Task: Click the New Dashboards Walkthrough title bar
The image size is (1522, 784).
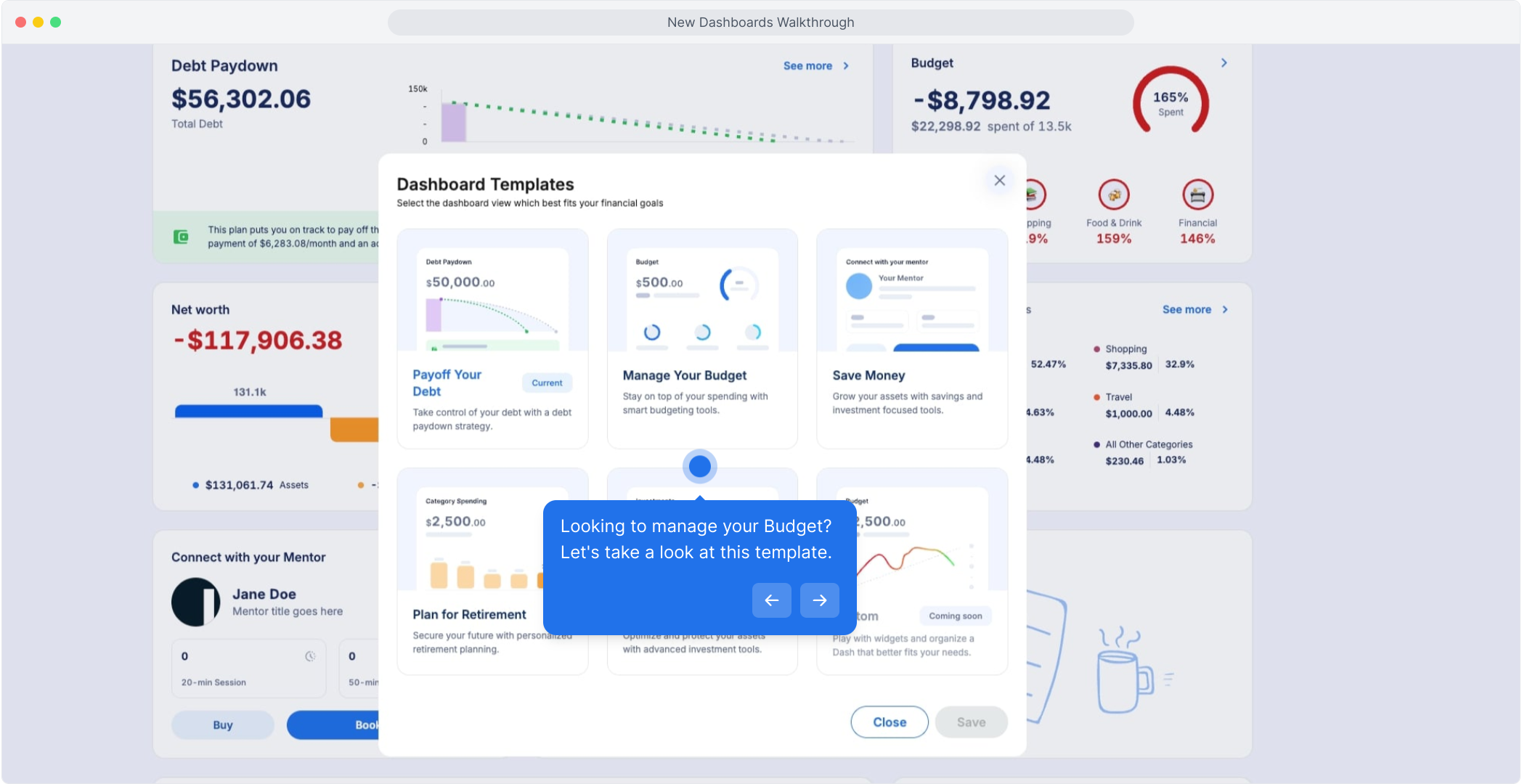Action: [x=760, y=23]
